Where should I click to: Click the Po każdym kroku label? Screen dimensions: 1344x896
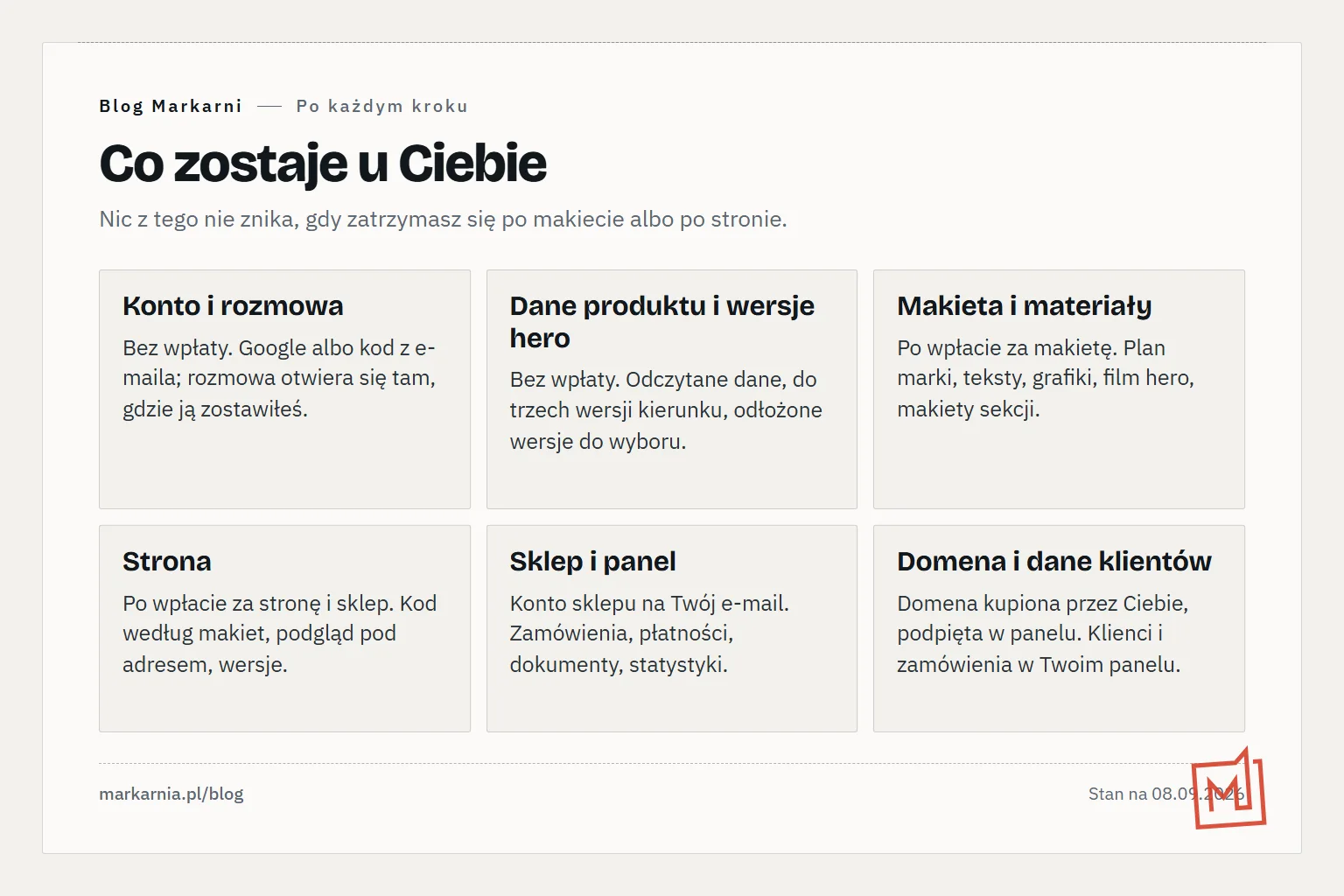382,106
